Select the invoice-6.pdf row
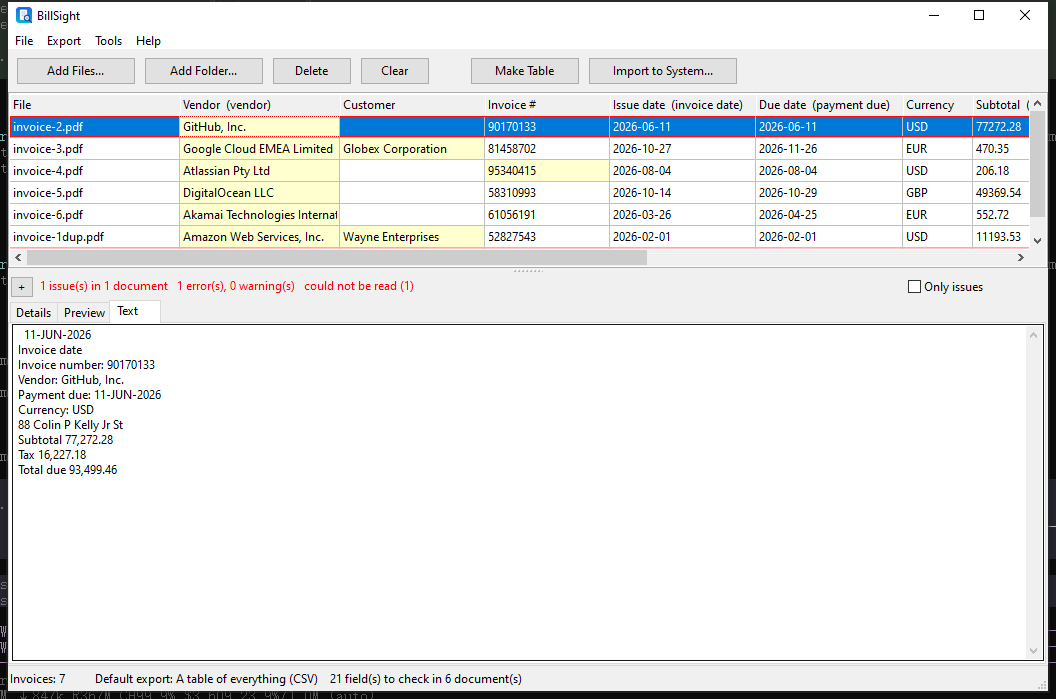The image size is (1056, 699). click(x=519, y=215)
